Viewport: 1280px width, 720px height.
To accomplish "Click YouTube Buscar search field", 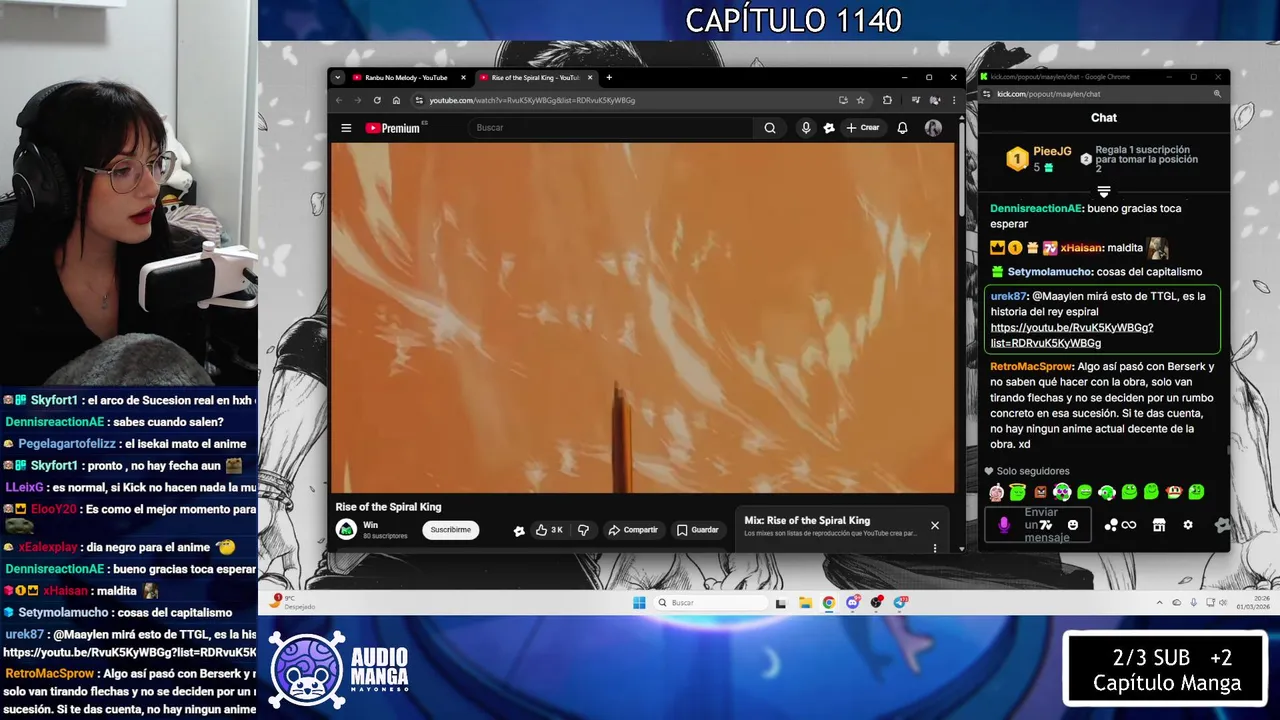I will pos(612,128).
